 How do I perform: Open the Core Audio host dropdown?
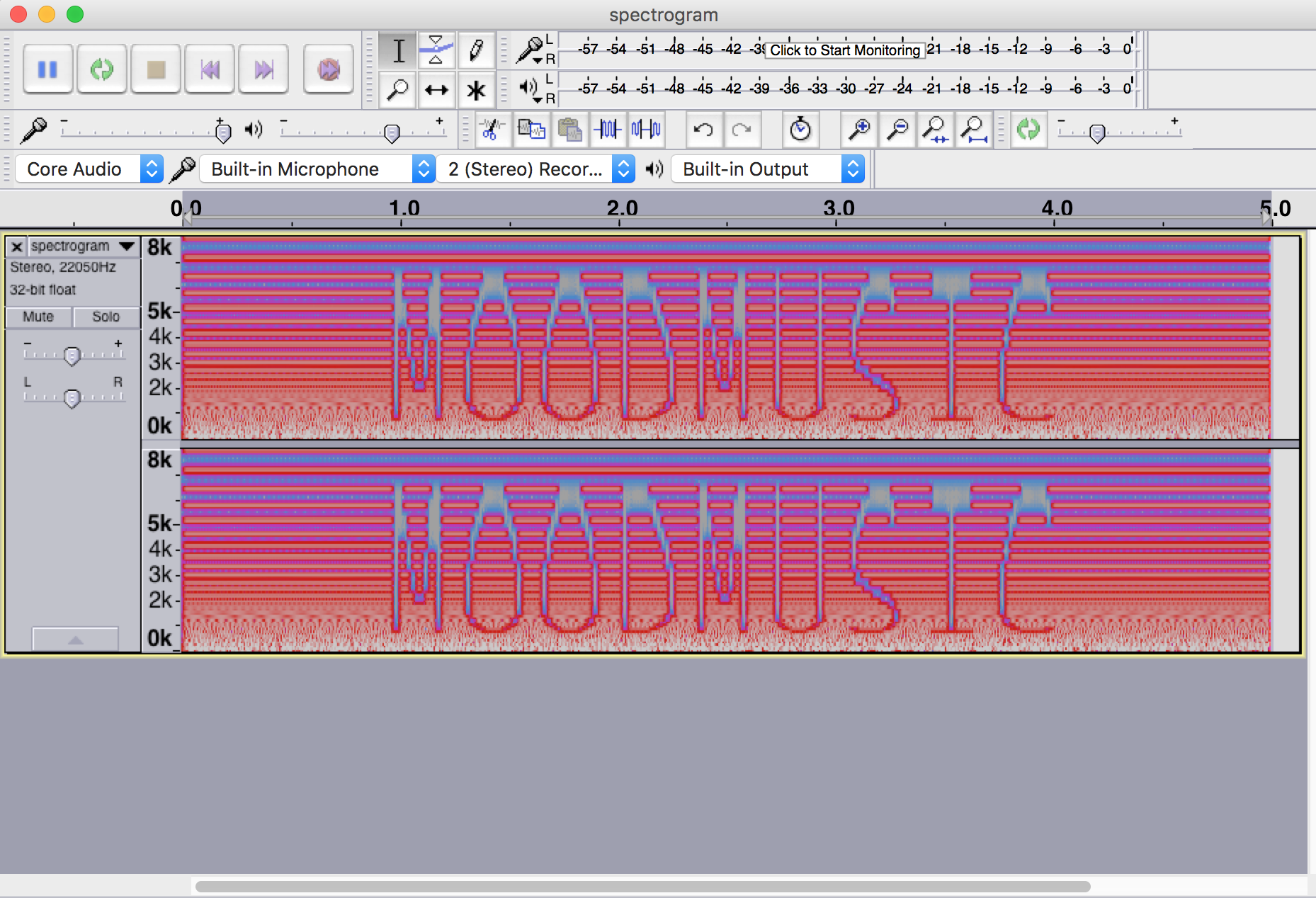pos(89,169)
